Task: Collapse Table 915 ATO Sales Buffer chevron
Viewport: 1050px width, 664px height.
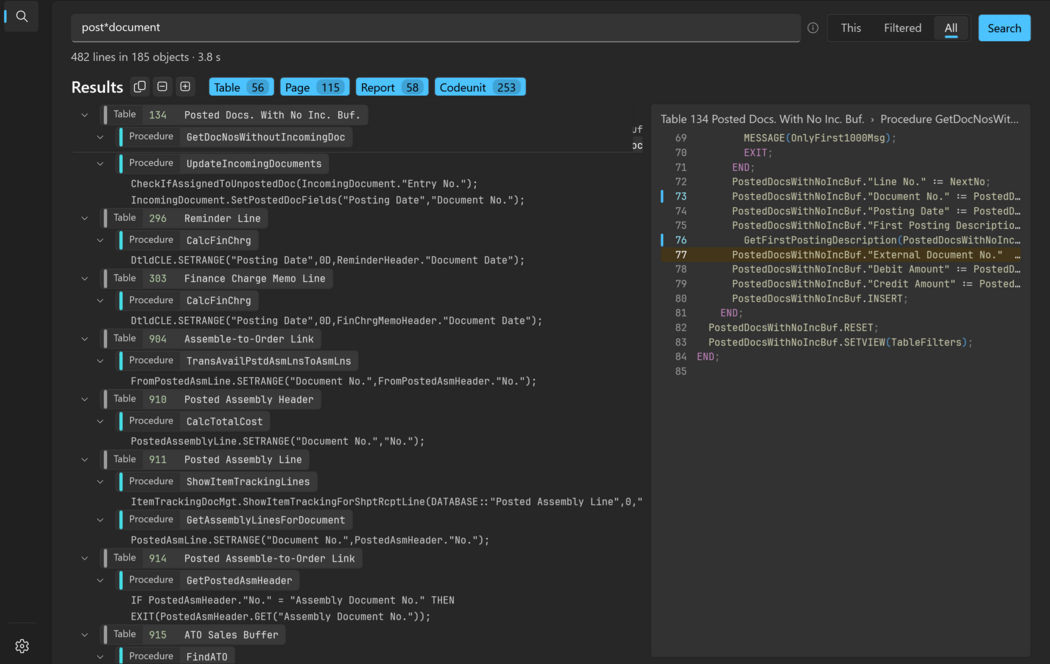Action: tap(84, 635)
